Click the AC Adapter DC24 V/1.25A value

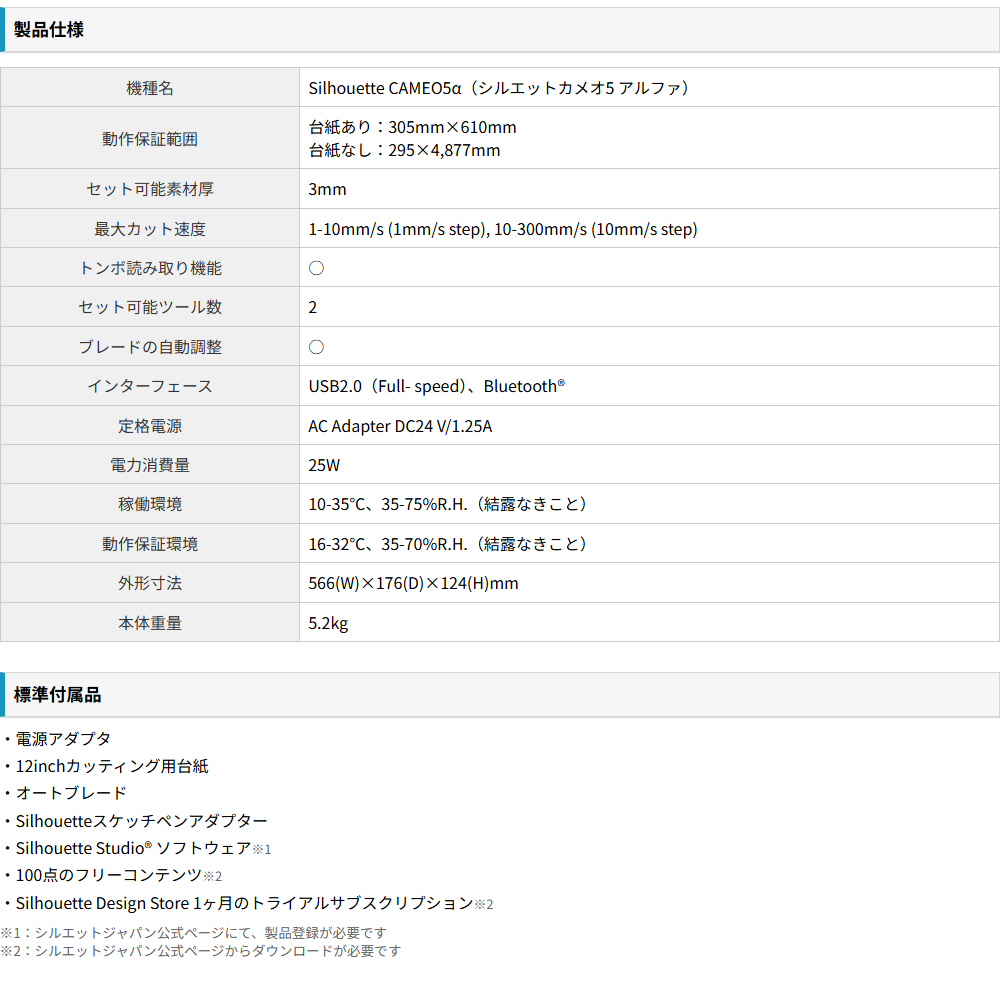click(400, 426)
